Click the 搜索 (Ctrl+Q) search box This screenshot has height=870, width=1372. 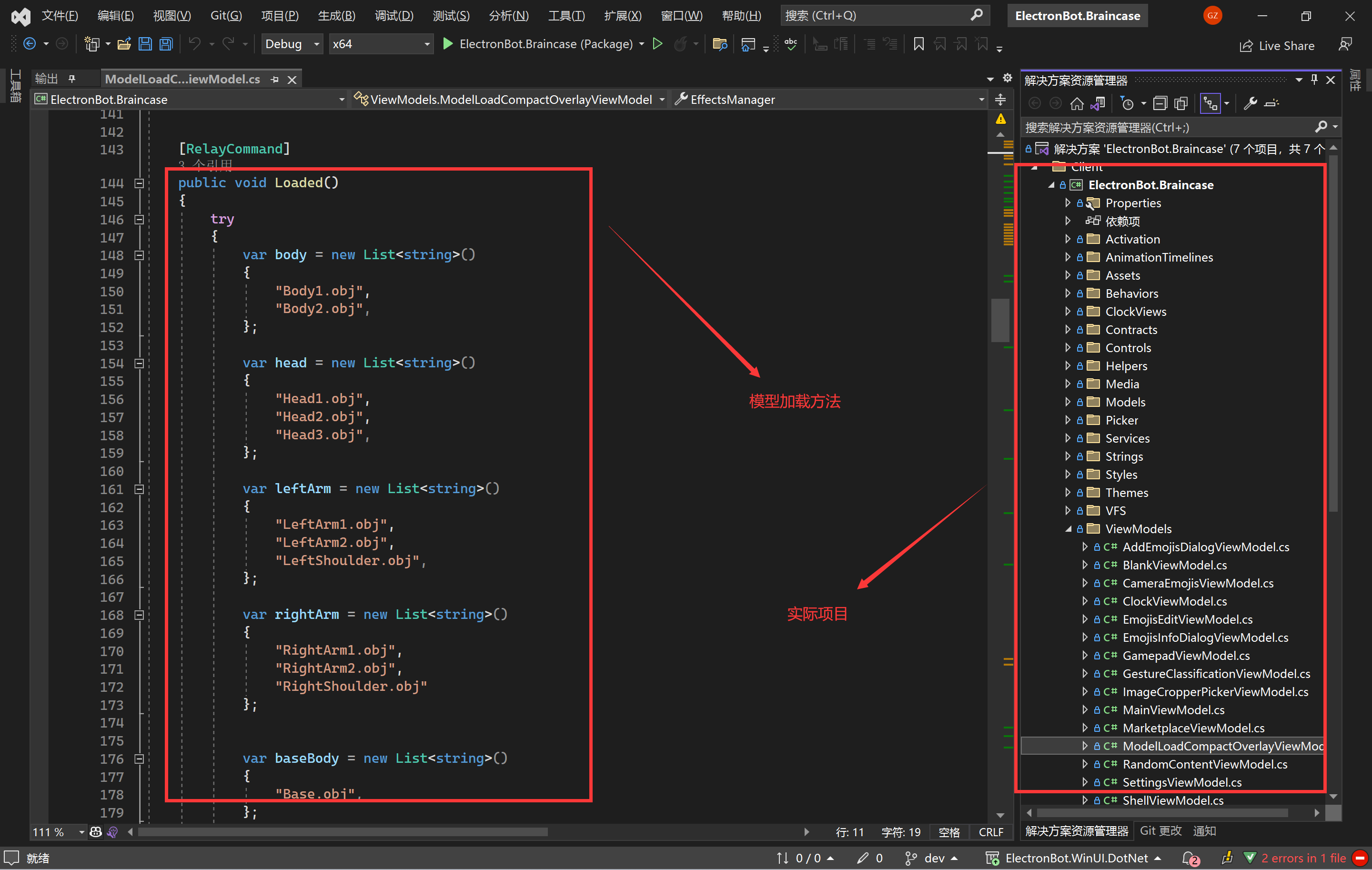pyautogui.click(x=885, y=15)
